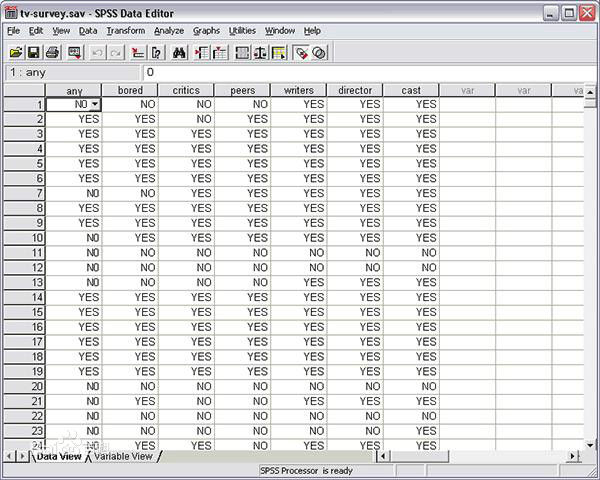Viewport: 600px width, 480px height.
Task: Click the Select Cases icon
Action: [279, 52]
